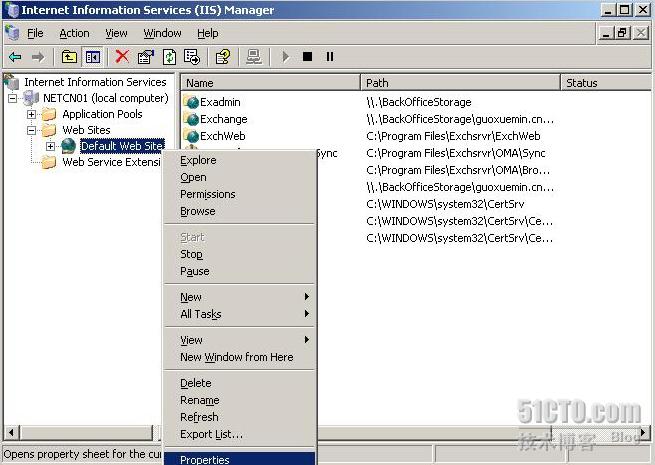Collapse the NETCN01 tree node

pyautogui.click(x=13, y=99)
